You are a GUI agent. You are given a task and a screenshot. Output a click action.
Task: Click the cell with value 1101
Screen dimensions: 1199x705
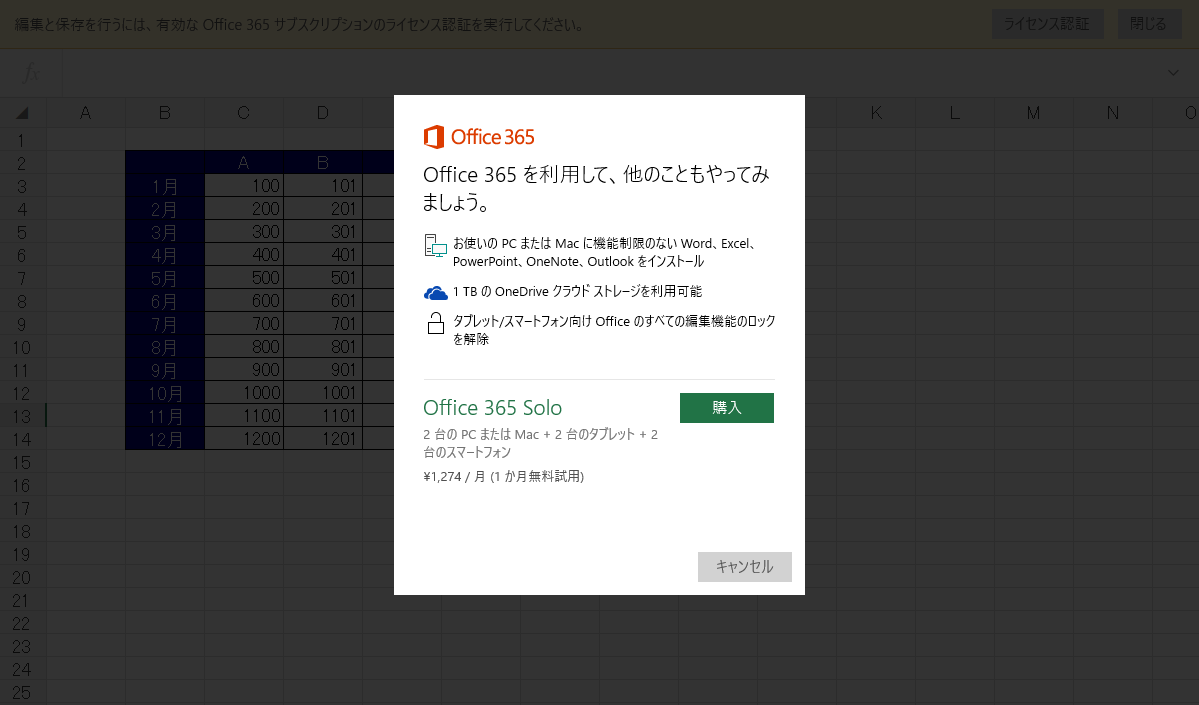[323, 416]
